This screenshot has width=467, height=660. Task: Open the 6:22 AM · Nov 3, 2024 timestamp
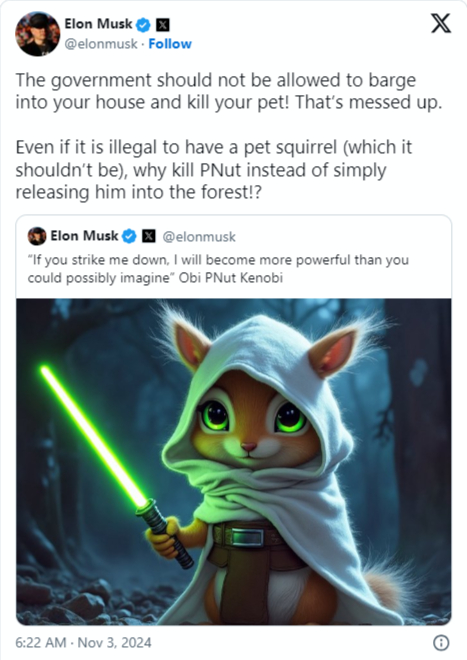pos(83,642)
